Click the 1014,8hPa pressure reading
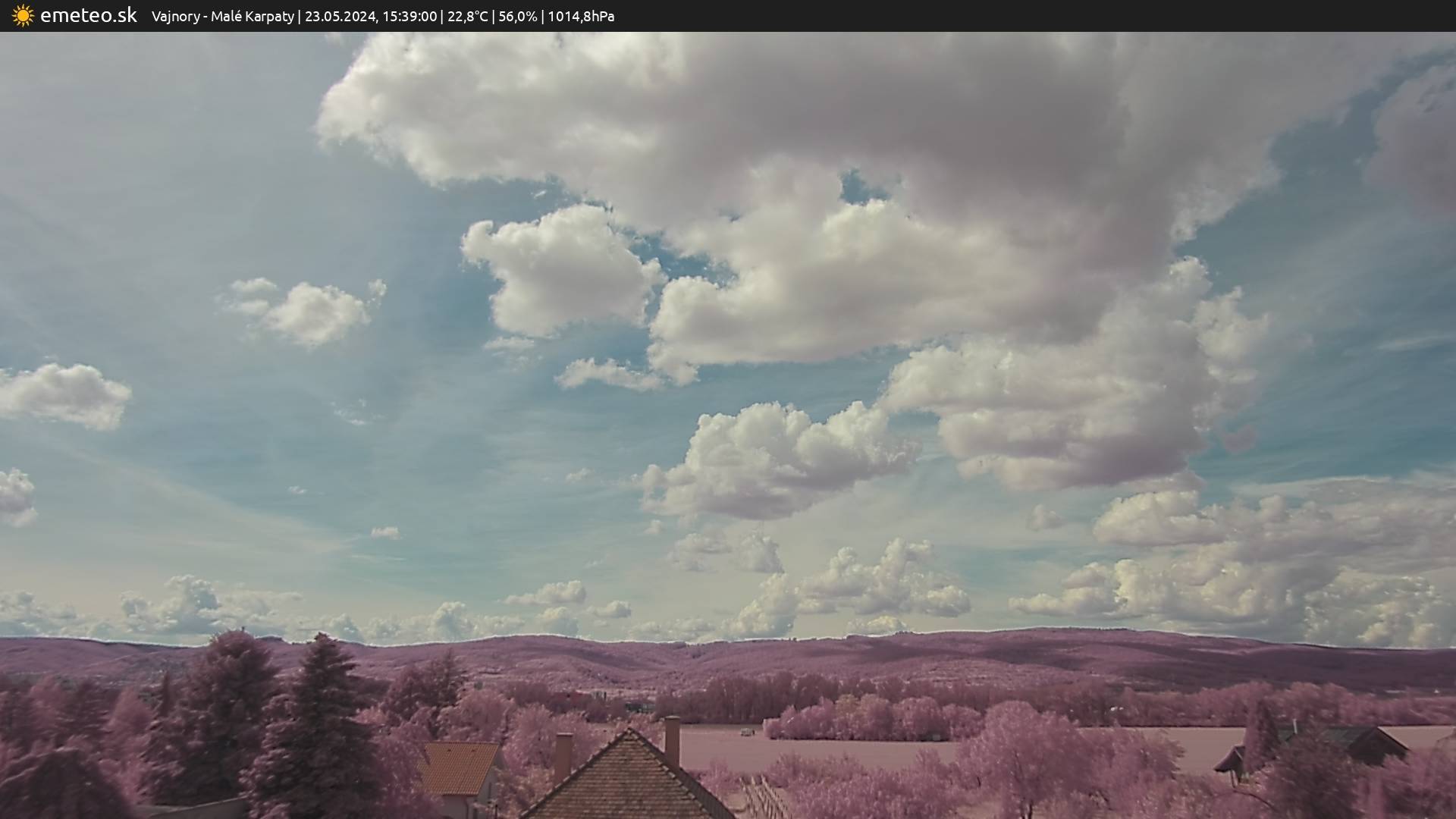 click(x=580, y=16)
